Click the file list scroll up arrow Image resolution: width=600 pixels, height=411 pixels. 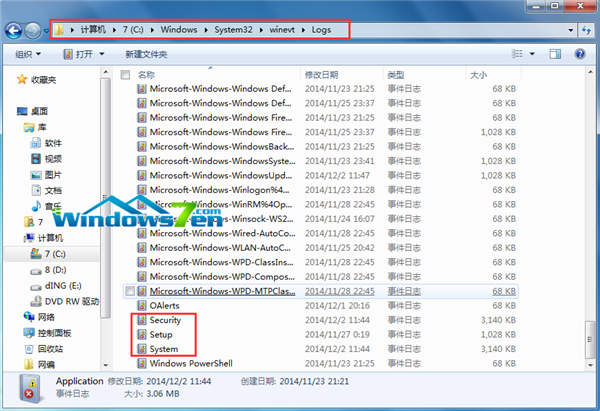(590, 72)
